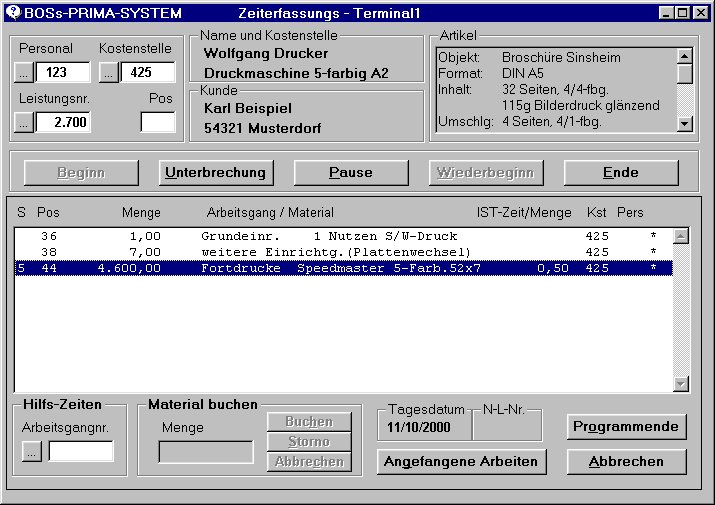Select the row Pos 36 Grundeinr.
This screenshot has height=505, width=715.
(x=344, y=236)
